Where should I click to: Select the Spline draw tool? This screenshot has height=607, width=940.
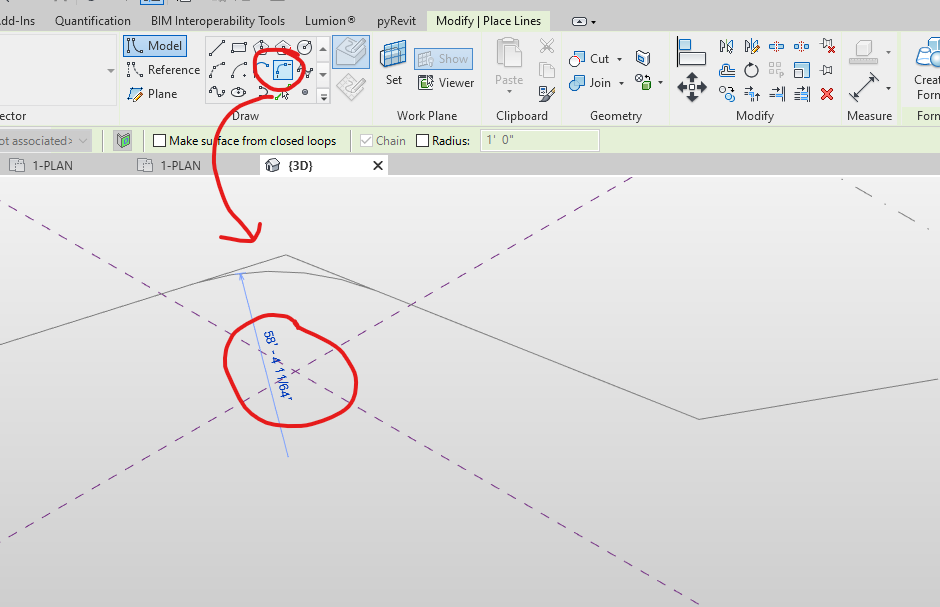pyautogui.click(x=216, y=92)
